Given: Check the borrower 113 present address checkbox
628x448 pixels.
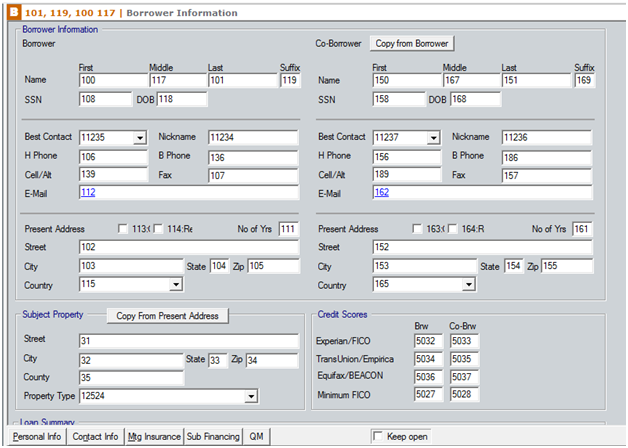Looking at the screenshot, I should [122, 229].
